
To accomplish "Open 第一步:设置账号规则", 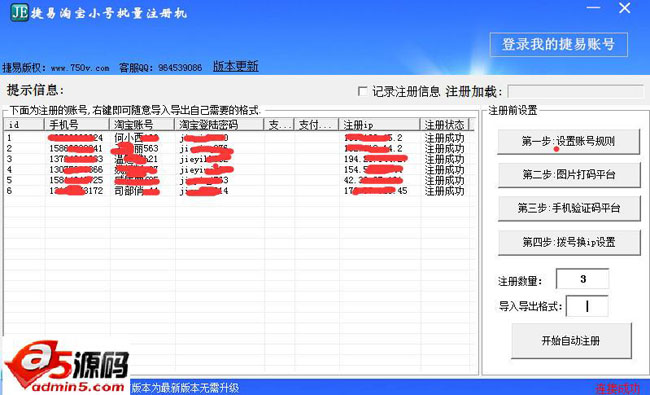I will click(x=568, y=142).
